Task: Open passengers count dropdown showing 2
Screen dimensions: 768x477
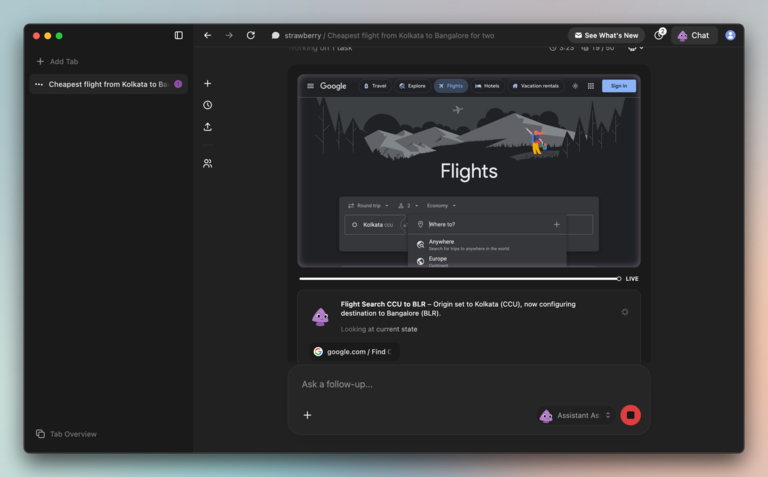Action: point(408,206)
